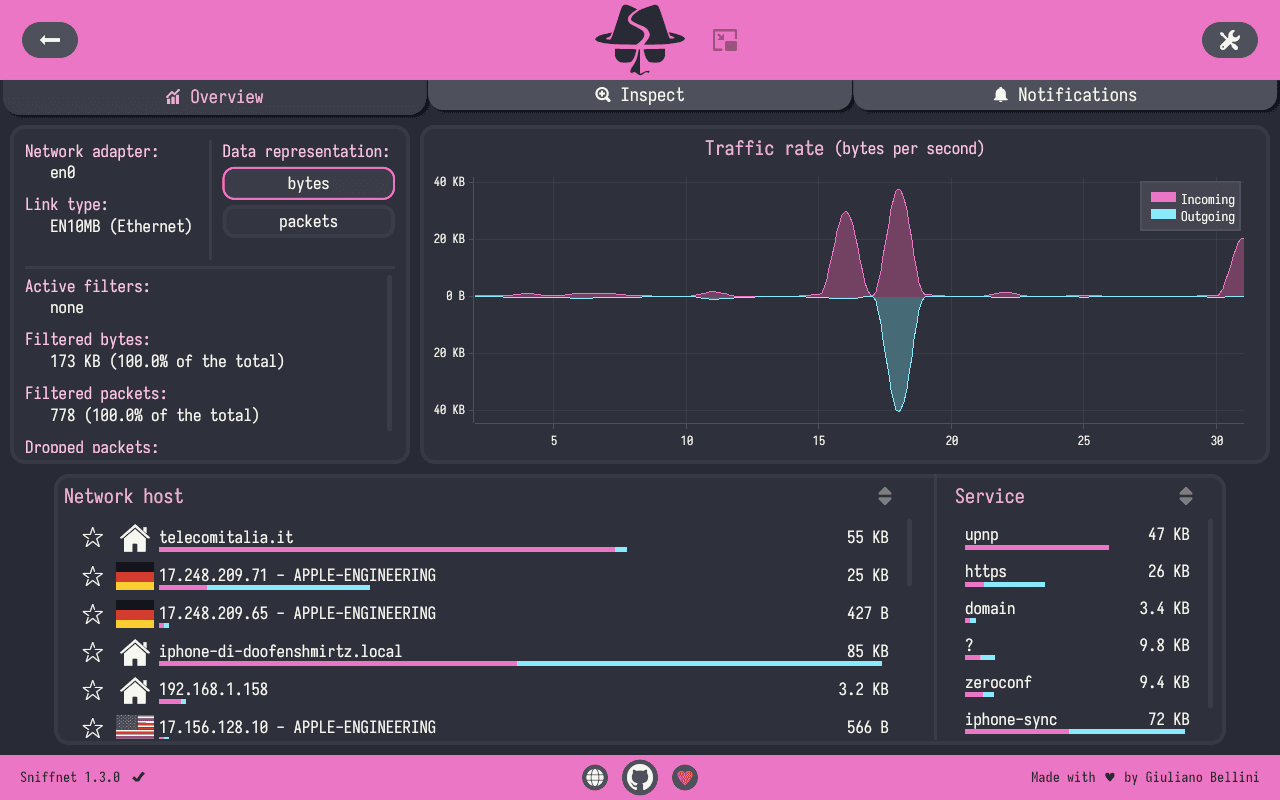The width and height of the screenshot is (1280, 800).
Task: Click the Sniffnet mole logo
Action: point(639,40)
